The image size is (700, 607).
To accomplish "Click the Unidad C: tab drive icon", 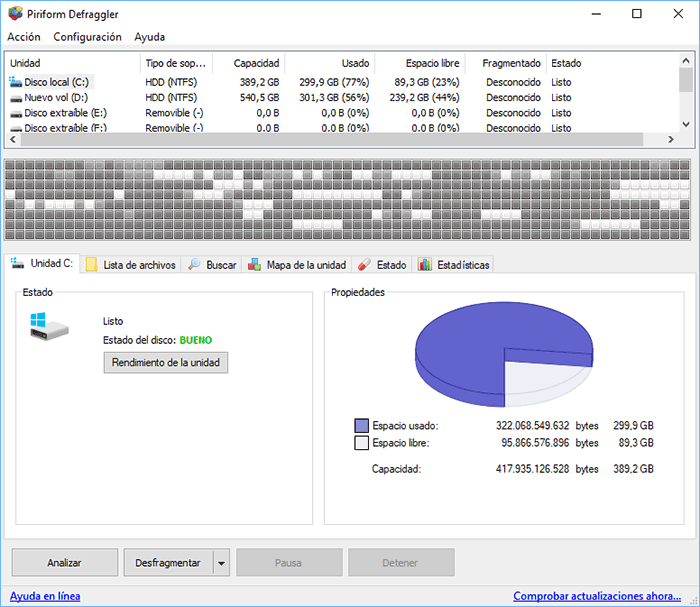I will (17, 263).
